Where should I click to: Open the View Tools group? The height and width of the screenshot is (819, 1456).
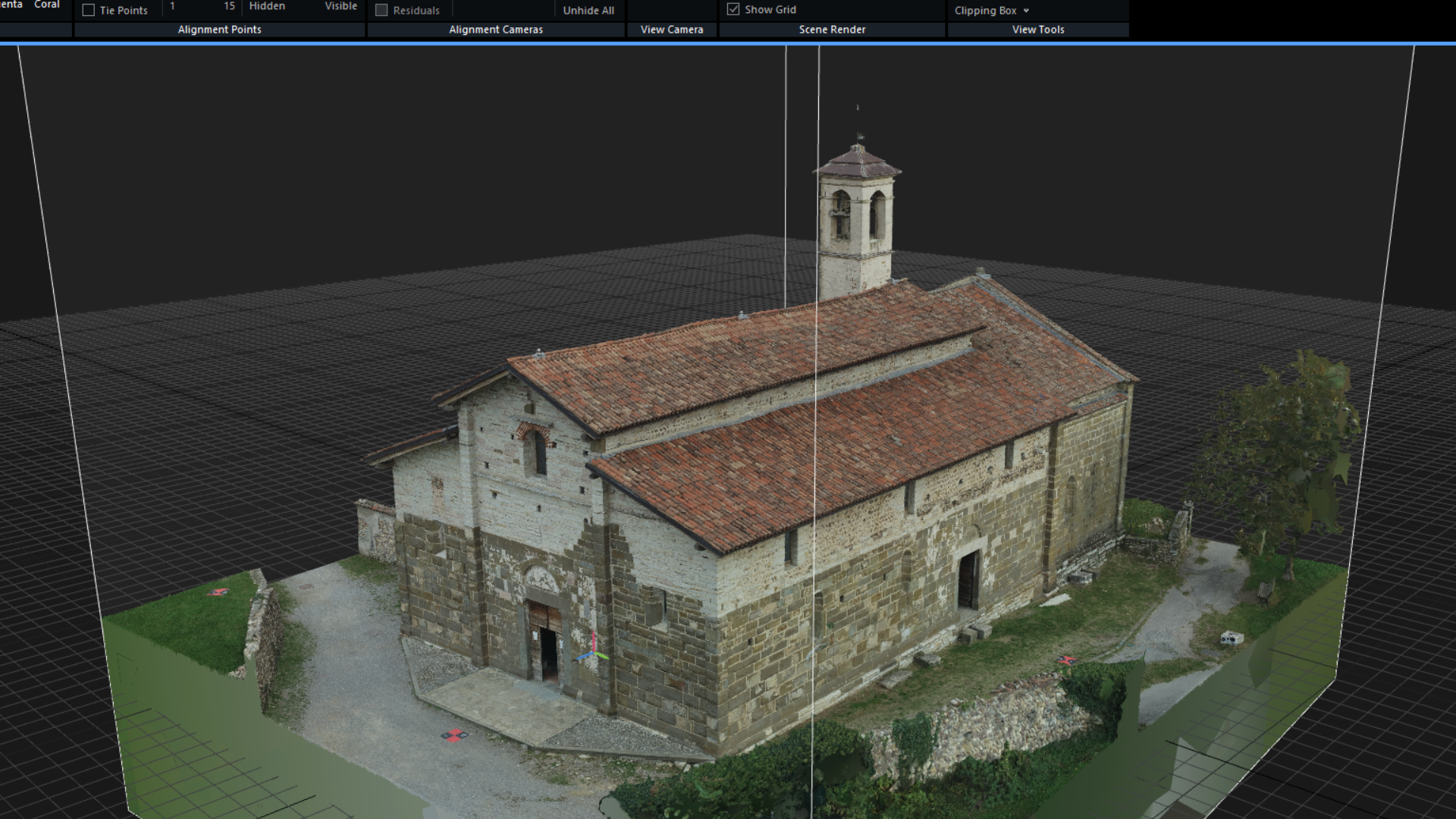[x=1037, y=30]
